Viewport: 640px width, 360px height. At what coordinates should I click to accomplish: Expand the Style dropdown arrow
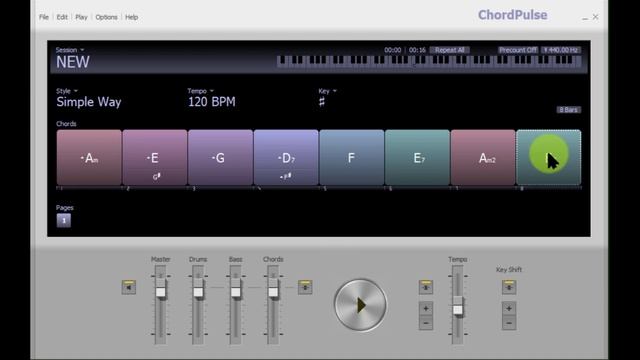(76, 91)
